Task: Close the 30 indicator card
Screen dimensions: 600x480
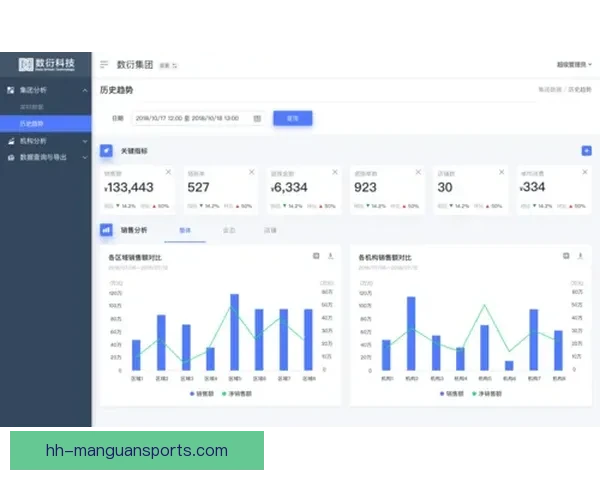Action: (x=501, y=172)
